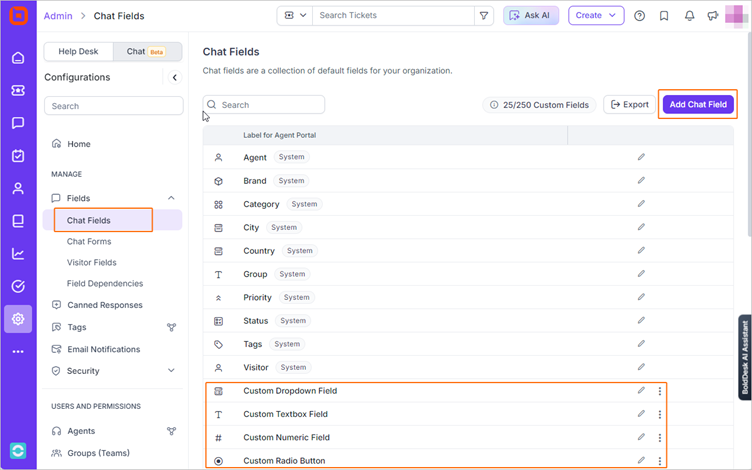Switch to the Help Desk tab
The height and width of the screenshot is (470, 752).
click(x=78, y=51)
